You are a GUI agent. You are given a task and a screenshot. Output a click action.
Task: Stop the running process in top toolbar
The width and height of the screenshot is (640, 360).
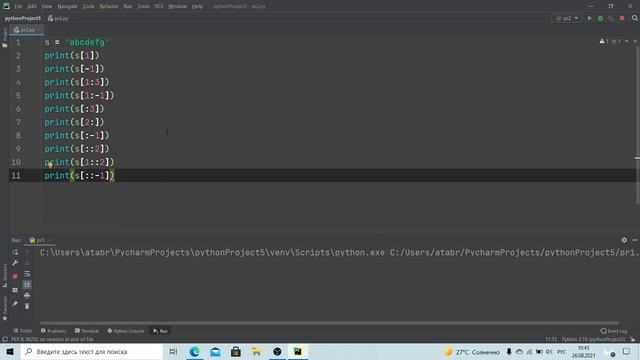[x=622, y=18]
